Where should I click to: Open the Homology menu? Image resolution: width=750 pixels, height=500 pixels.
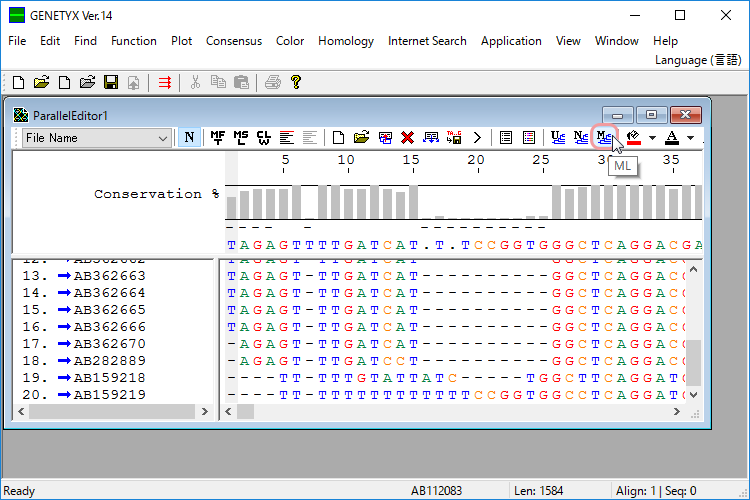point(346,41)
